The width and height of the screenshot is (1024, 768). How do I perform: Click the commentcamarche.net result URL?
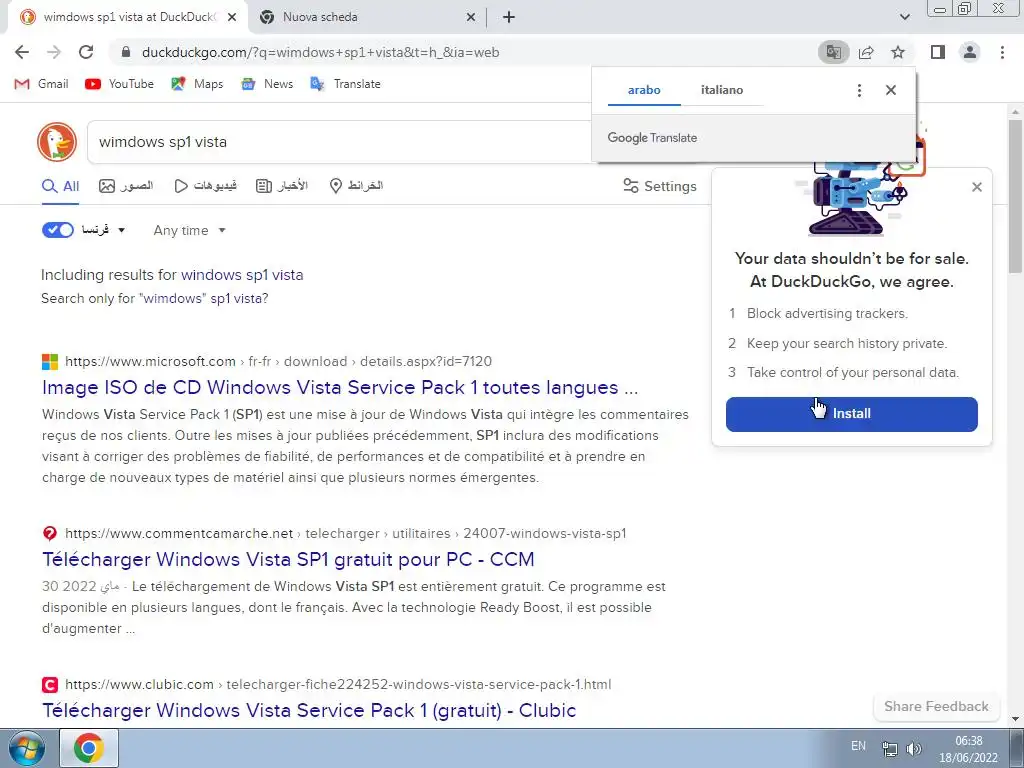coord(345,534)
